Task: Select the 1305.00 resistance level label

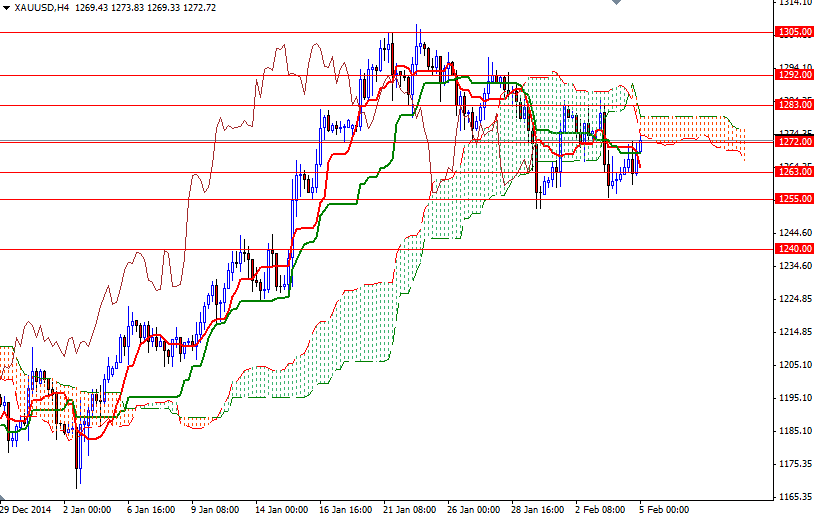Action: [x=794, y=32]
